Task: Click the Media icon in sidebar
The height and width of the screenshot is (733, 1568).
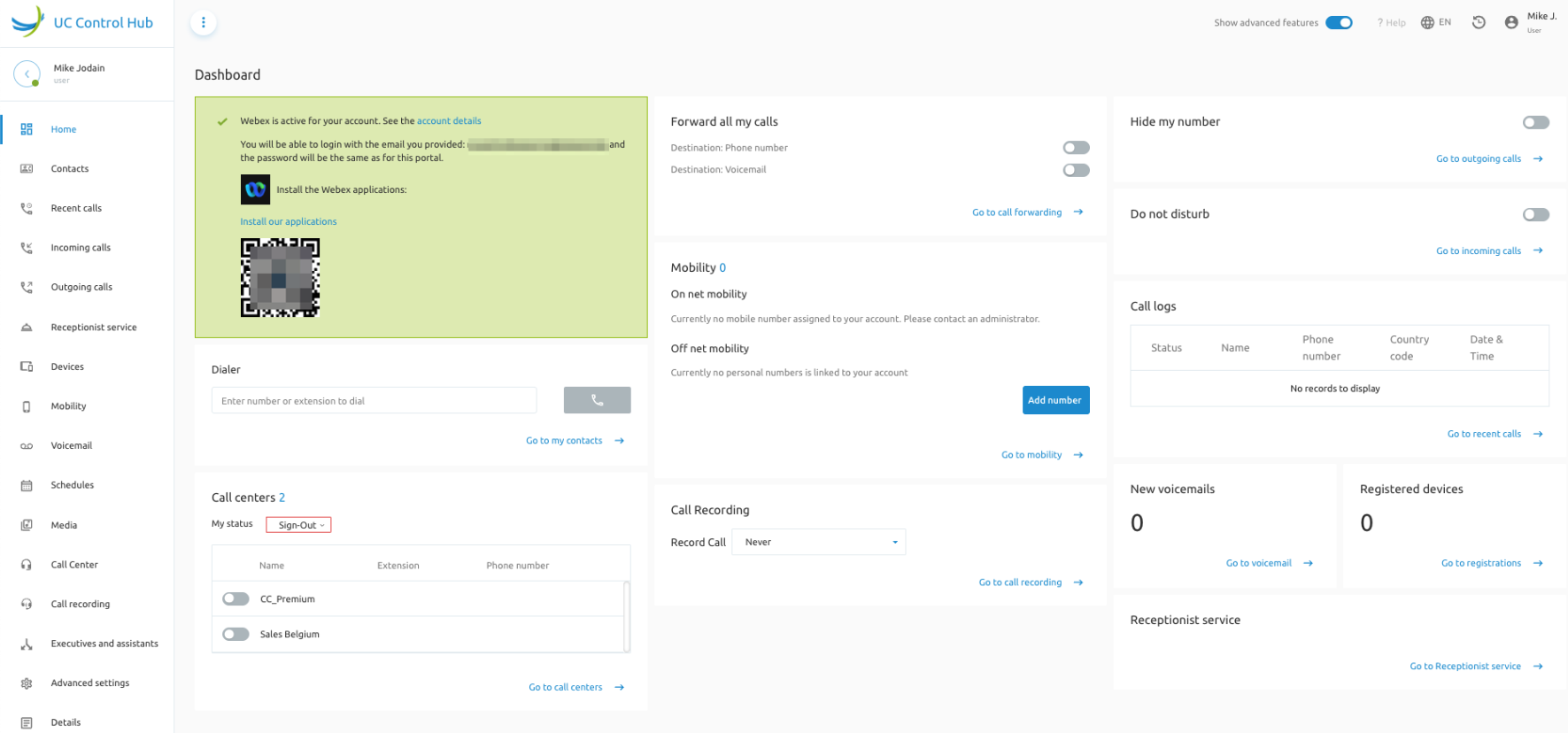Action: click(27, 525)
